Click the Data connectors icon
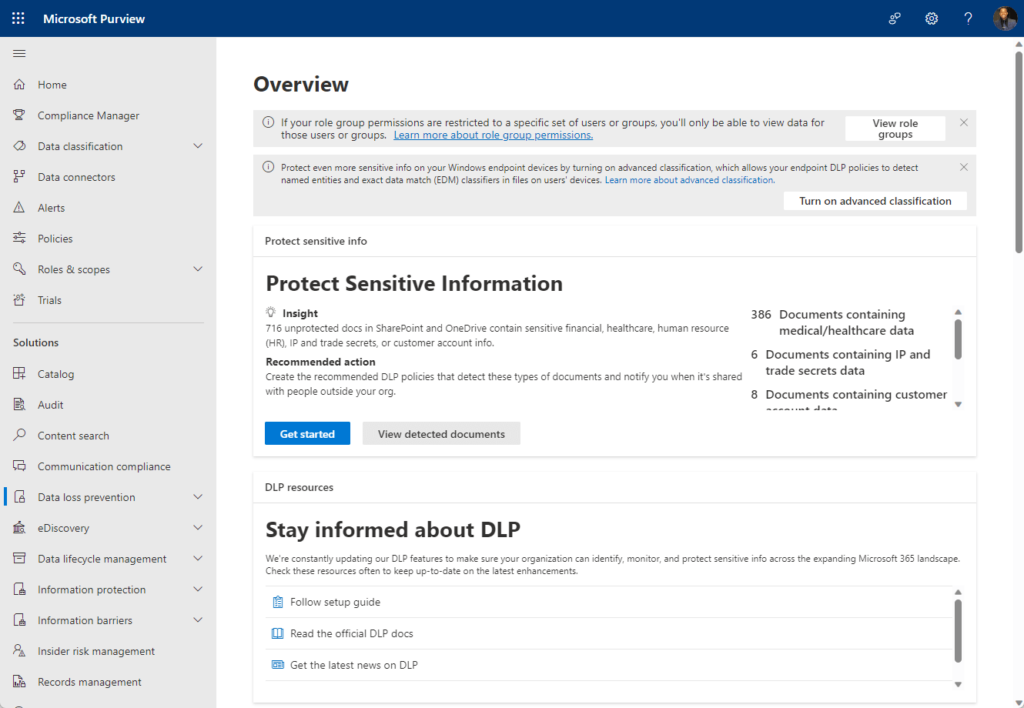Viewport: 1024px width, 708px height. (20, 176)
